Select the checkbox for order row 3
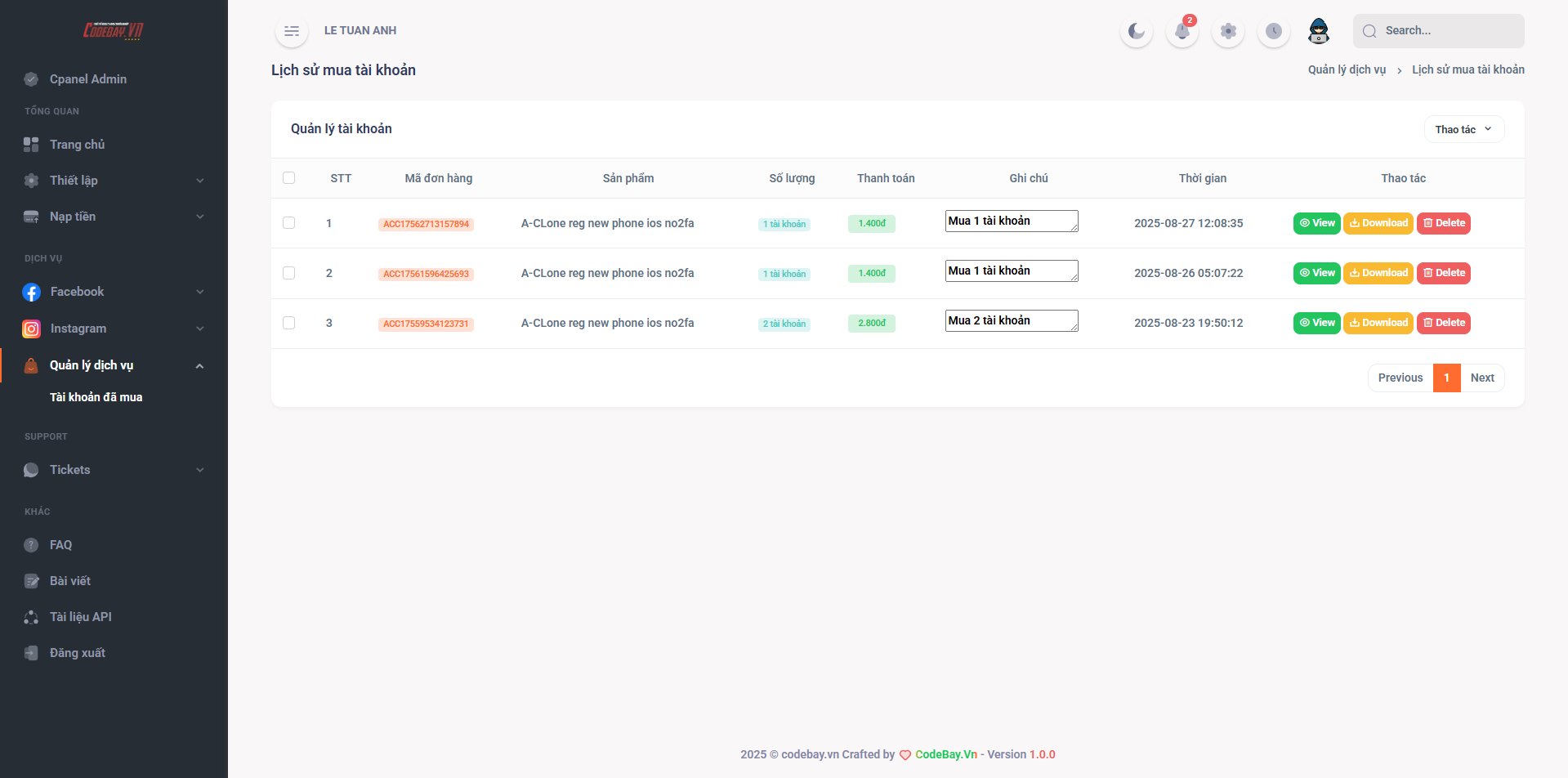 (288, 323)
